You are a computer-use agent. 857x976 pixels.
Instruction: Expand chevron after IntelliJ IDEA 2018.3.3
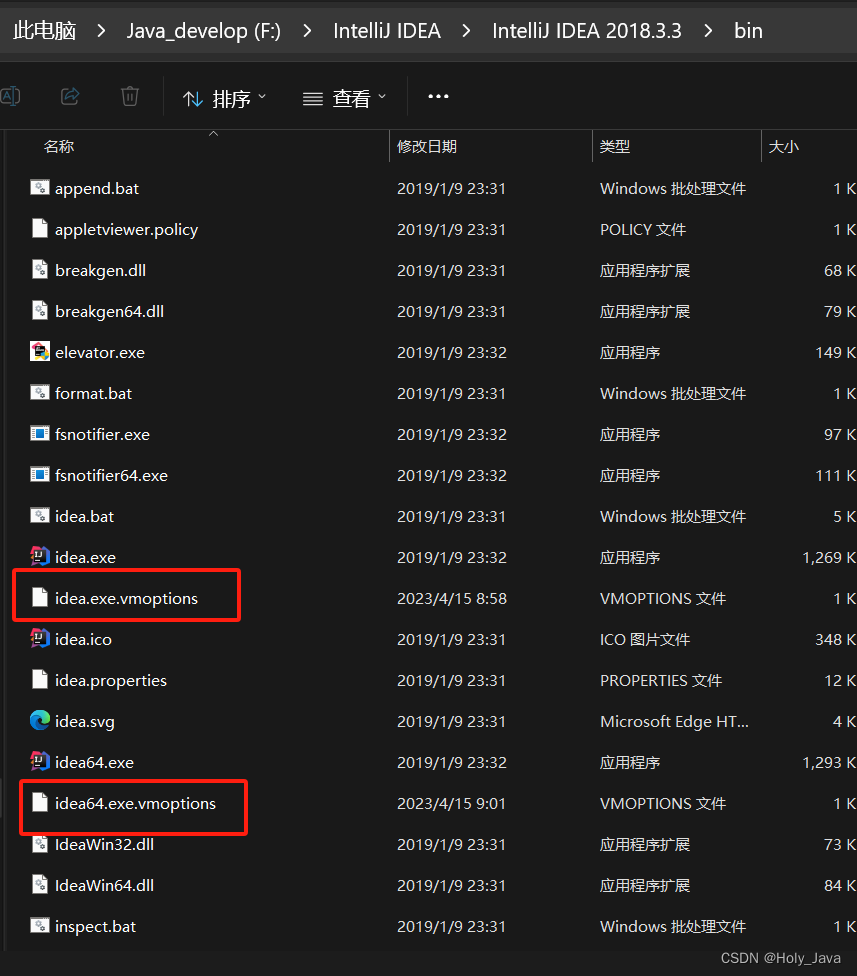708,30
